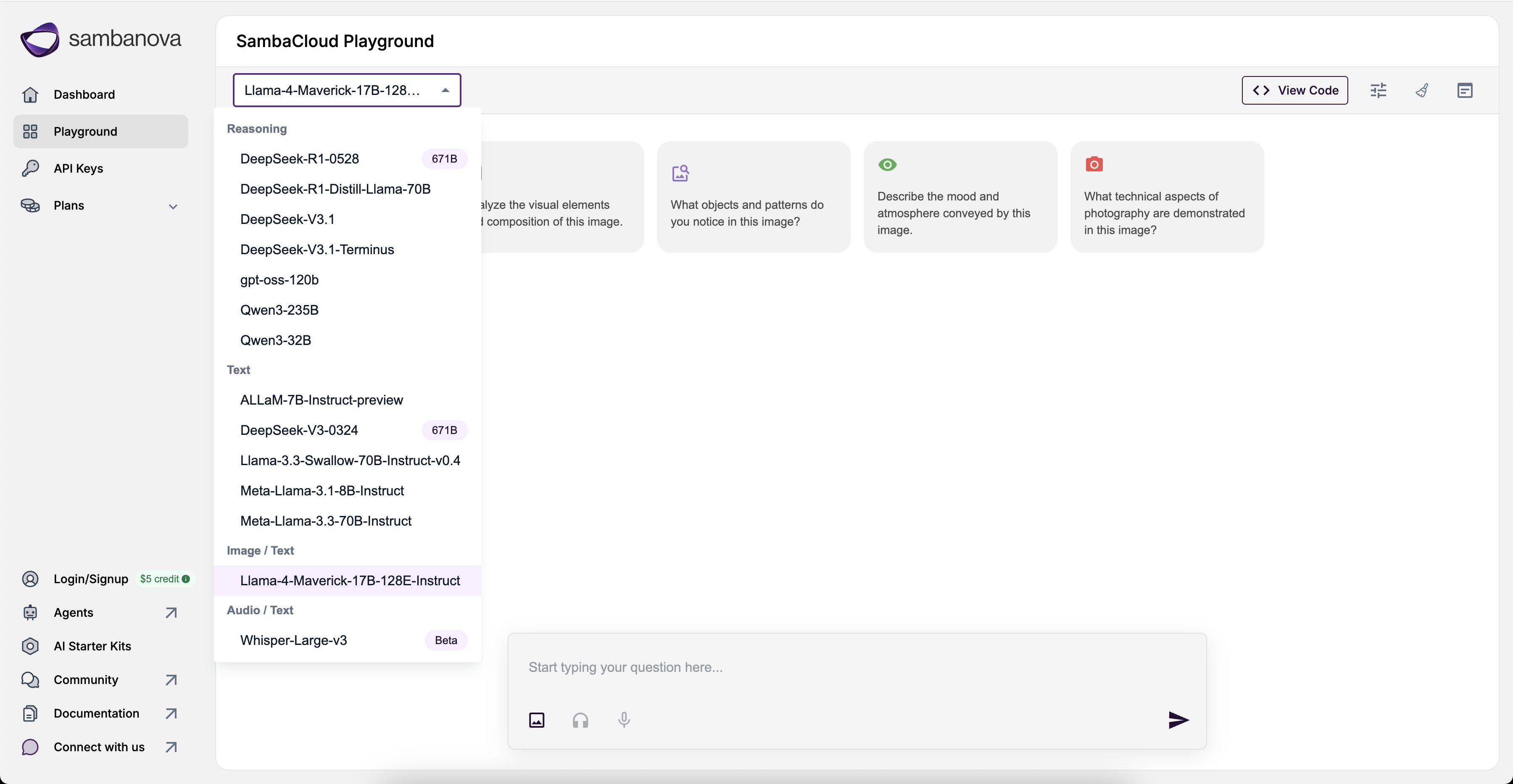Go to API Keys page
The height and width of the screenshot is (784, 1513).
coord(78,168)
